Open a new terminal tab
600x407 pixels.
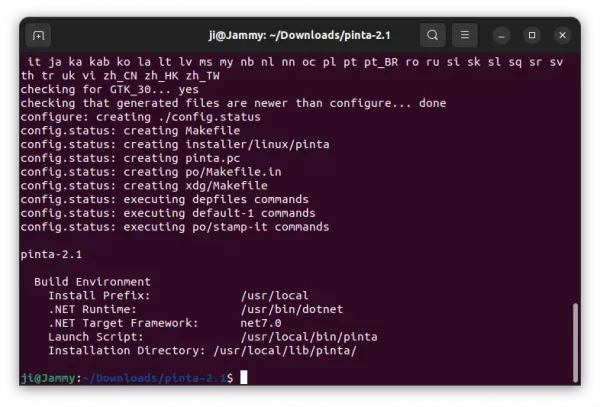[x=38, y=35]
